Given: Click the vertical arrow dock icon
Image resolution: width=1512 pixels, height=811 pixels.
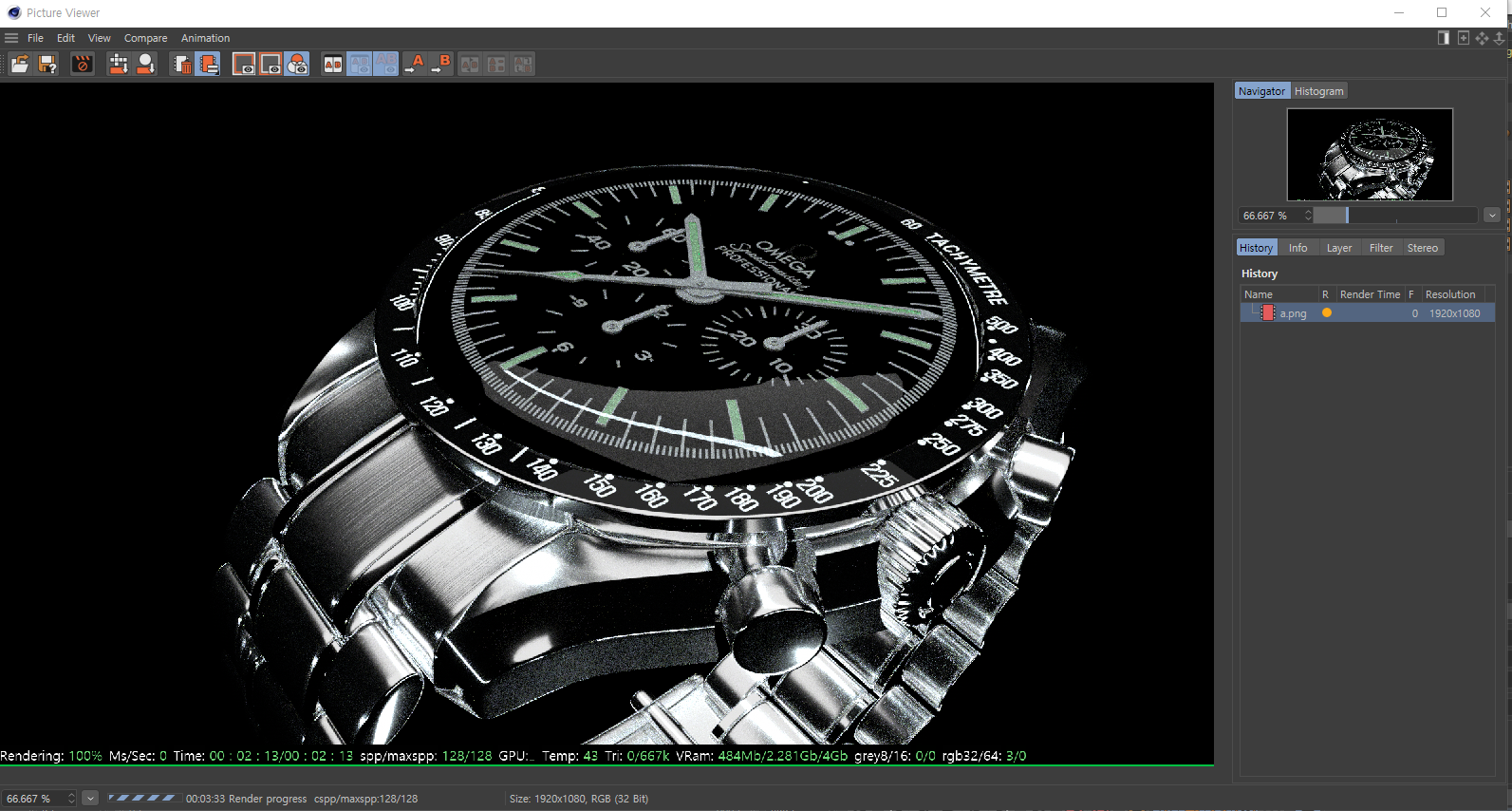Looking at the screenshot, I should pyautogui.click(x=1500, y=38).
